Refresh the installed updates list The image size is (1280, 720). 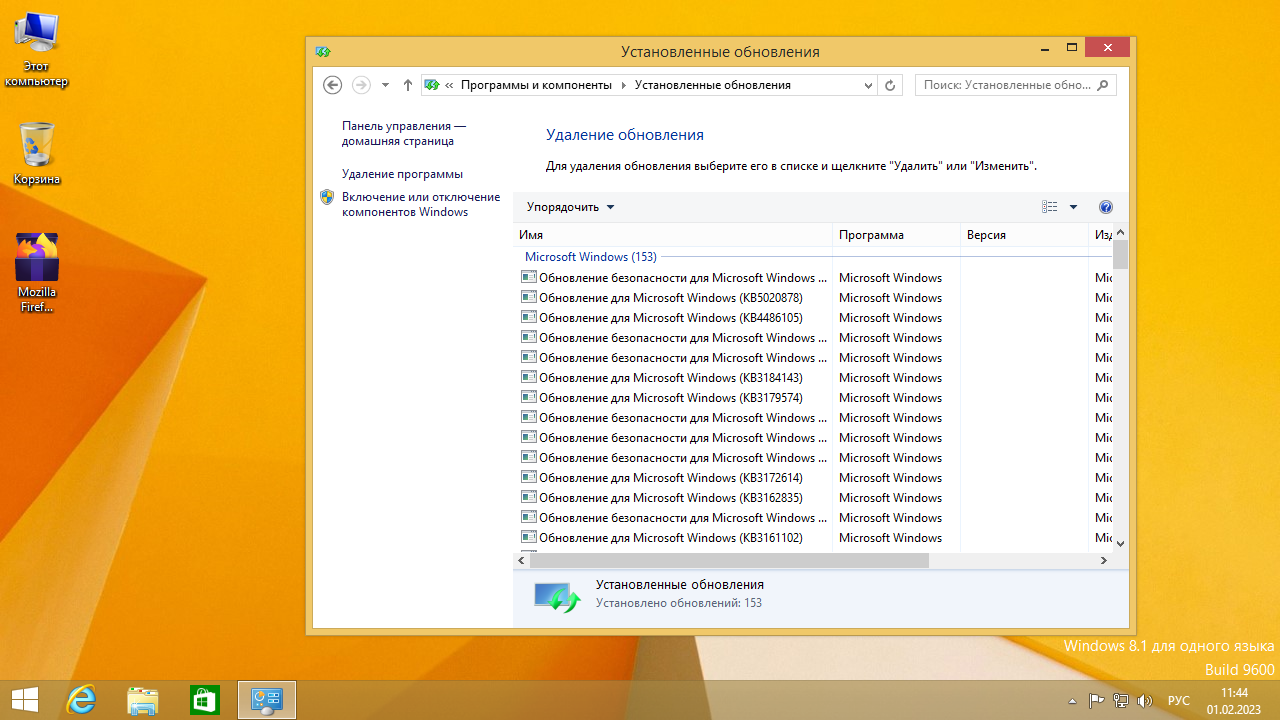tap(891, 85)
